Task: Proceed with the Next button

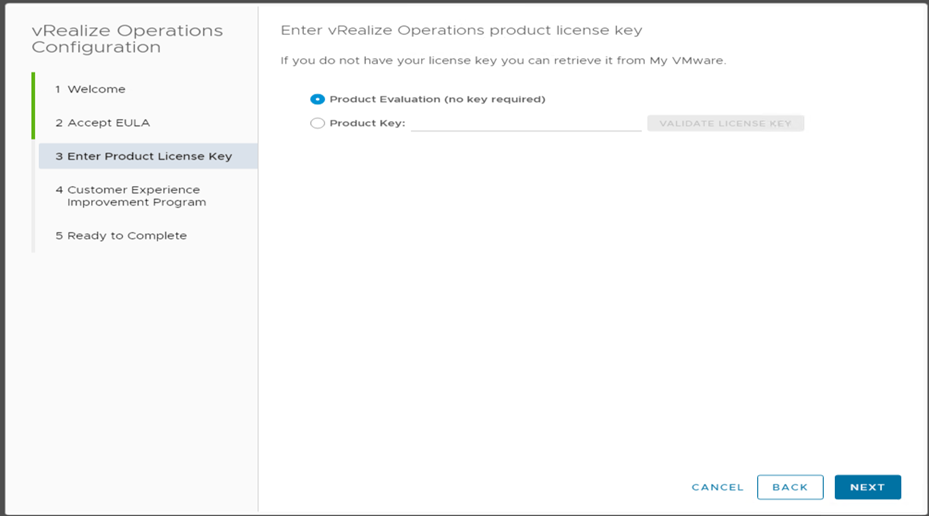Action: pos(867,487)
